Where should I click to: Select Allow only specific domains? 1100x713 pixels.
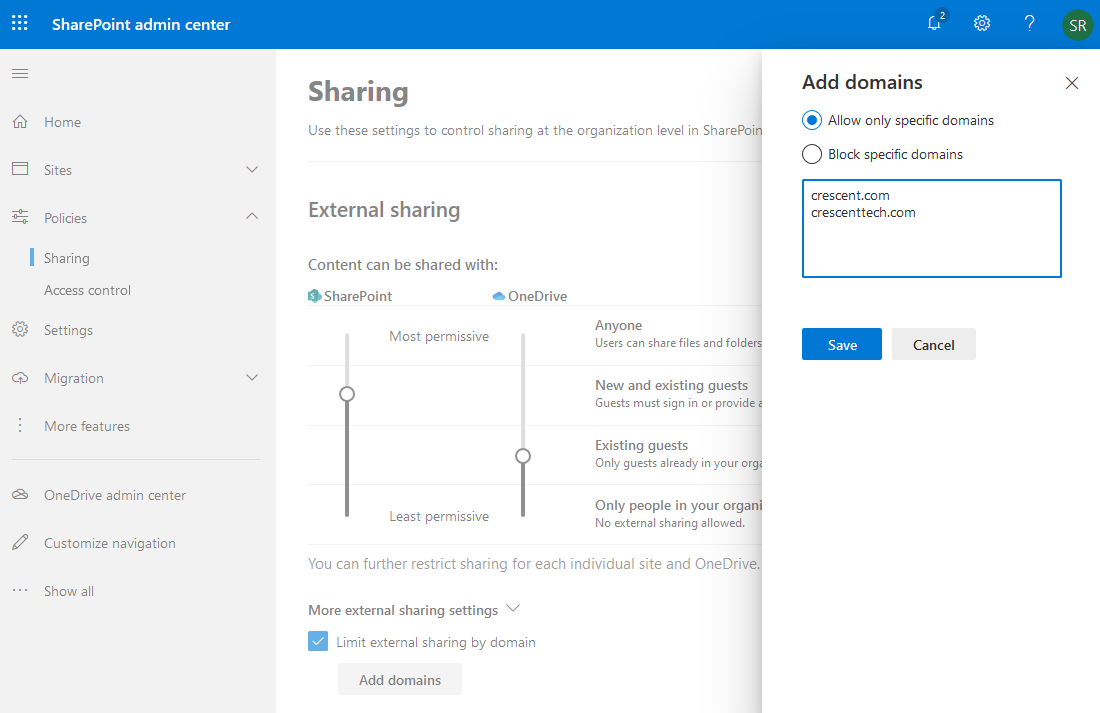pos(811,120)
